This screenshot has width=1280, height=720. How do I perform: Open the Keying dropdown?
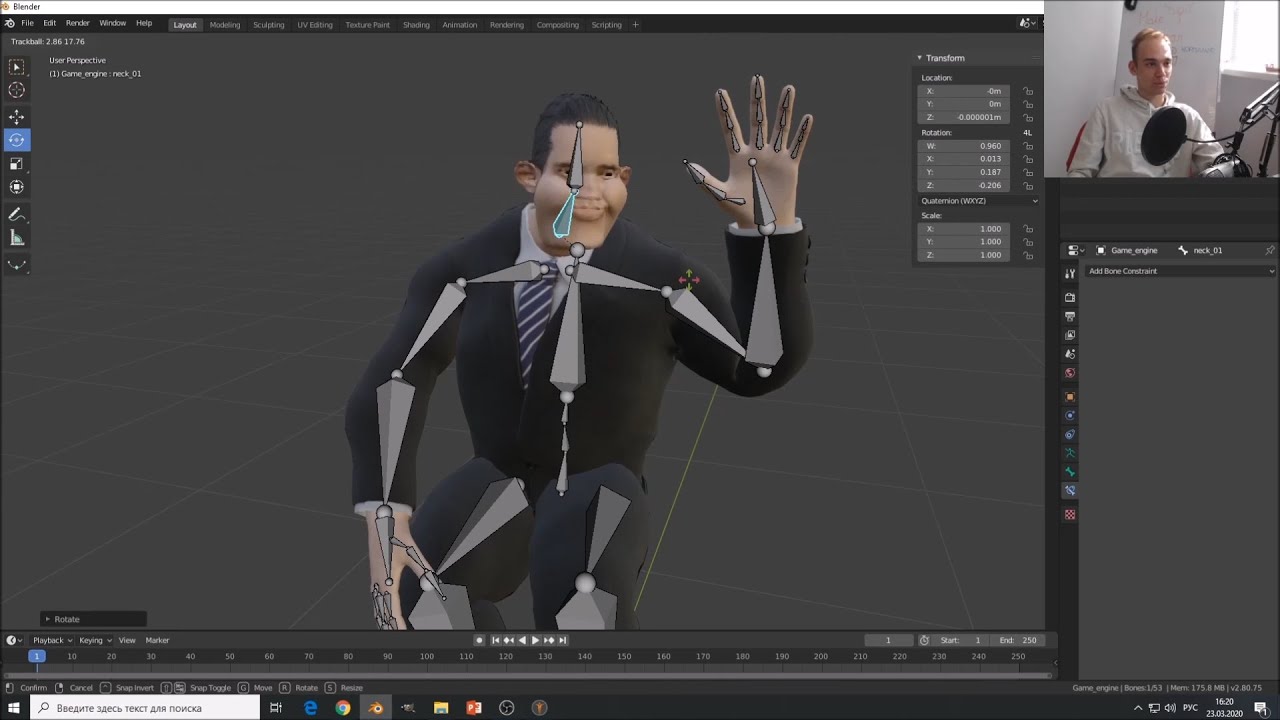pos(95,640)
